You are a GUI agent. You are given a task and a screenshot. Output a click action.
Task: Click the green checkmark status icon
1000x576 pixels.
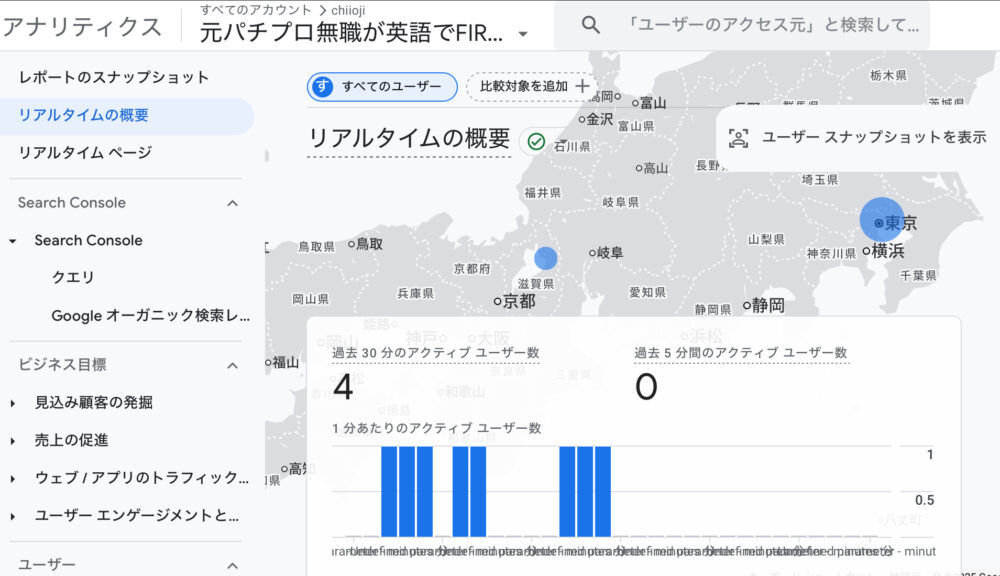pos(536,141)
